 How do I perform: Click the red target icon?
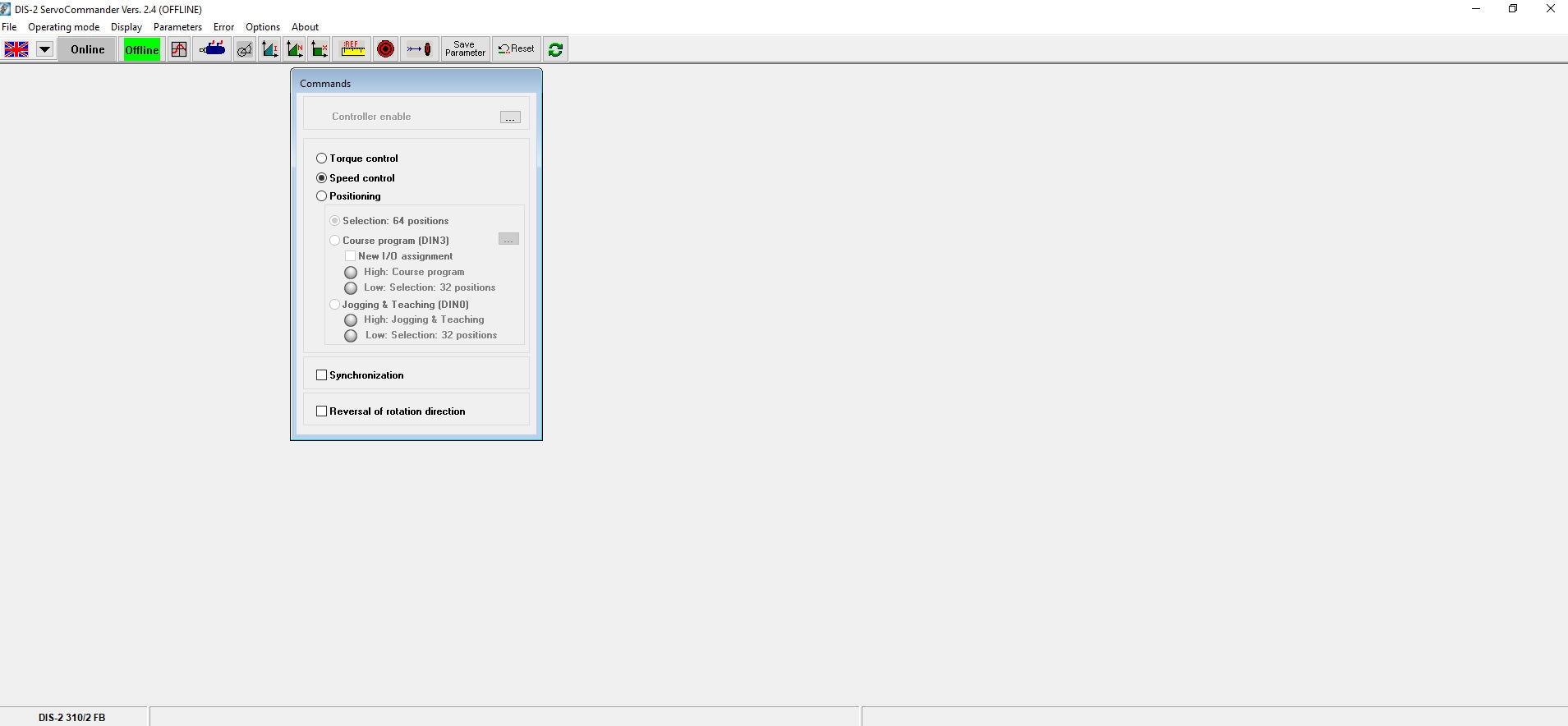[385, 49]
